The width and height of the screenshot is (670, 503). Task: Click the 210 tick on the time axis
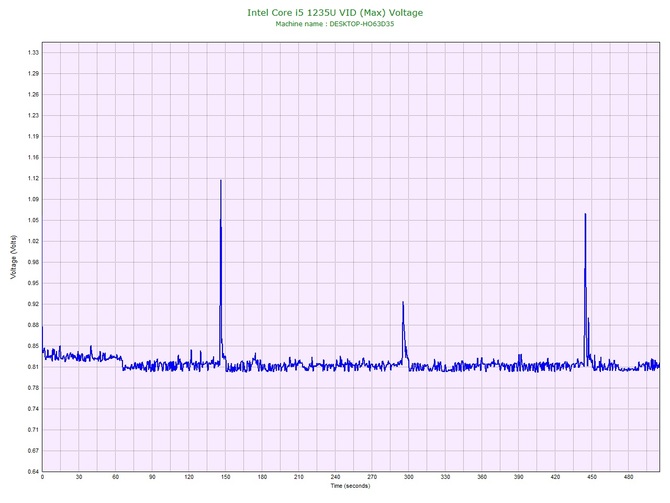click(x=299, y=477)
